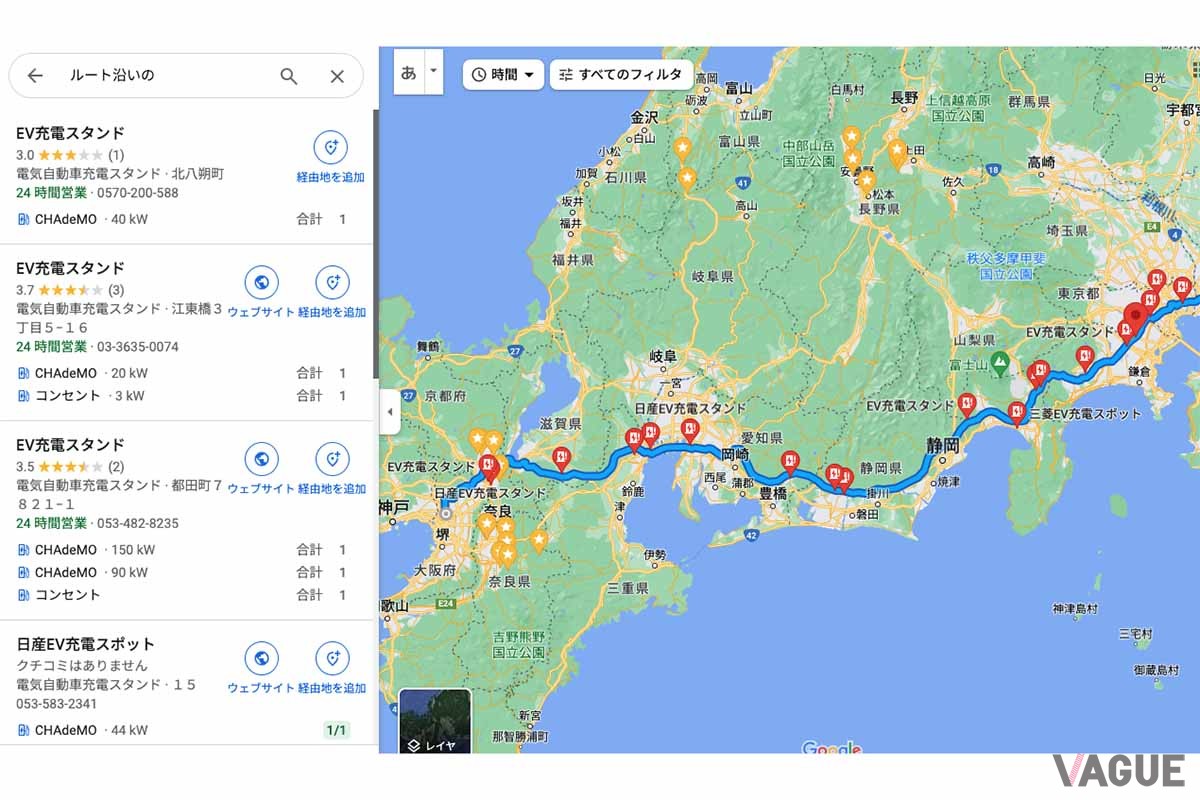The image size is (1200, 800).
Task: Collapse the side panel with the left chevron
Action: [x=389, y=412]
